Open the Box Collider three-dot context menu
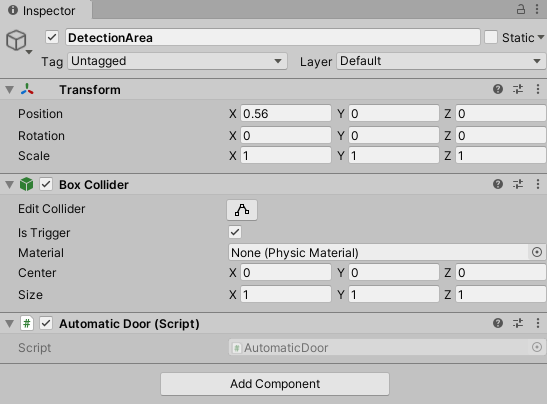Screen dimensions: 547x404 538,184
